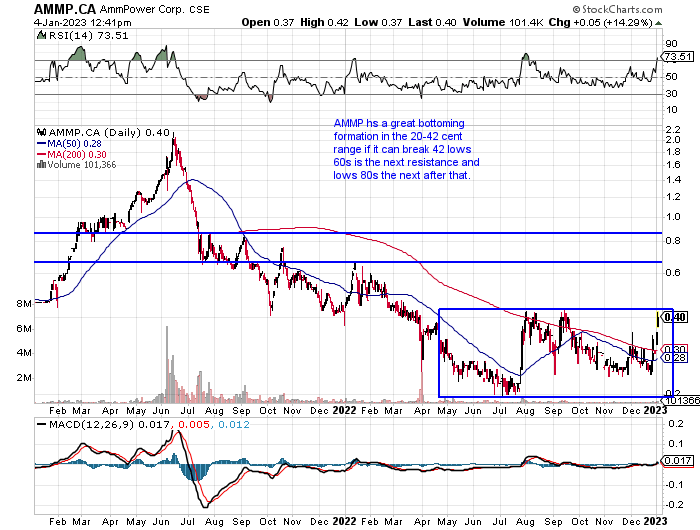Click the 2022 year label on price axis

(x=344, y=410)
